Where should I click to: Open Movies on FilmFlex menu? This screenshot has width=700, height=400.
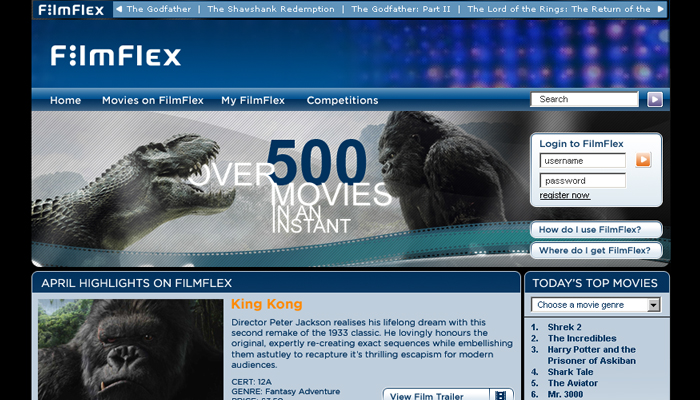coord(153,100)
